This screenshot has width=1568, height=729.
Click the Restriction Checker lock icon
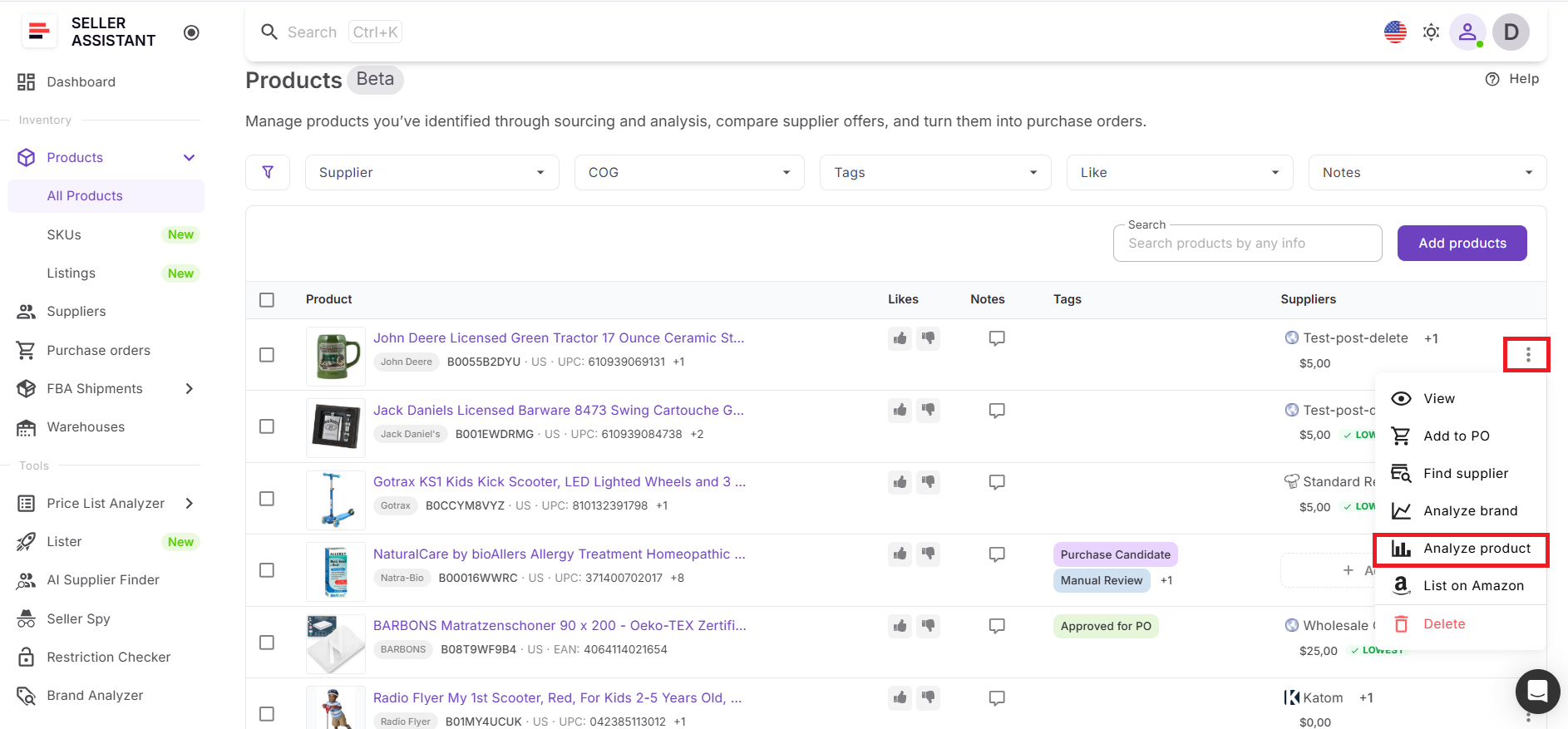[x=27, y=657]
